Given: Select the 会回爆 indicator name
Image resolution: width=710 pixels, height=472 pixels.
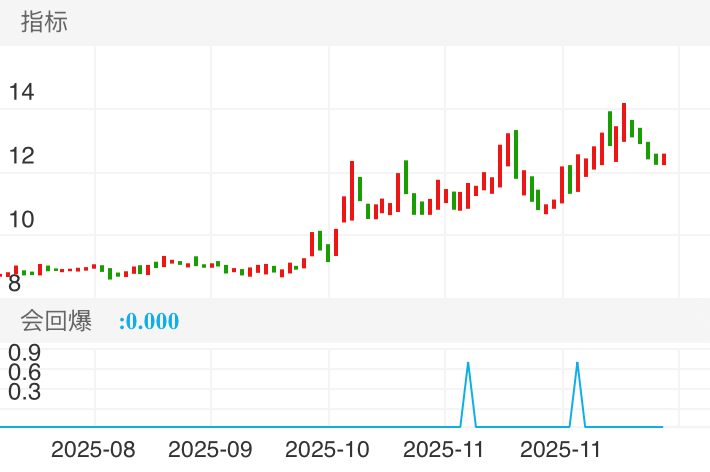Looking at the screenshot, I should pos(56,321).
